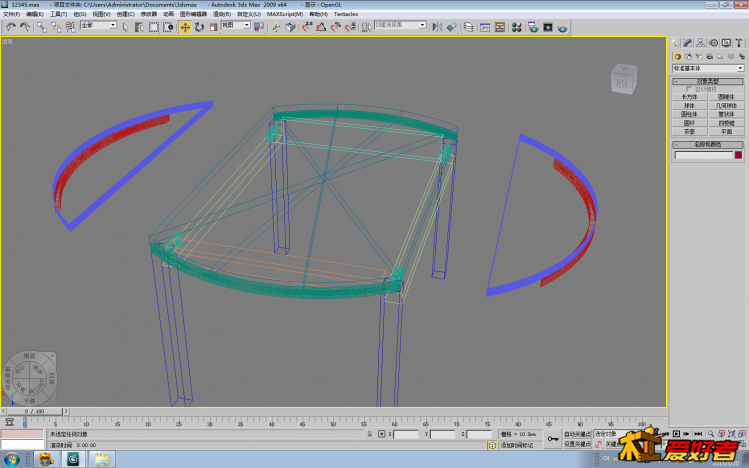
Task: Click the Mirror tool icon
Action: 437,27
